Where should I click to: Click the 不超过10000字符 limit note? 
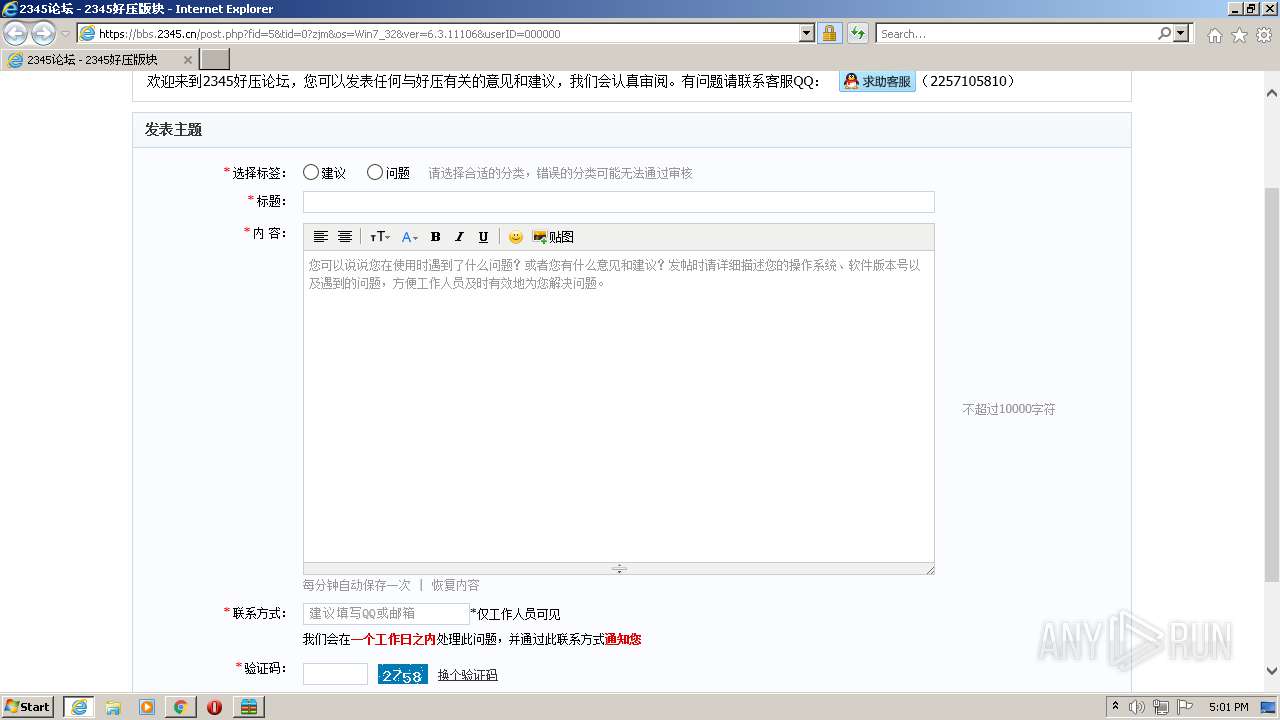(1009, 409)
